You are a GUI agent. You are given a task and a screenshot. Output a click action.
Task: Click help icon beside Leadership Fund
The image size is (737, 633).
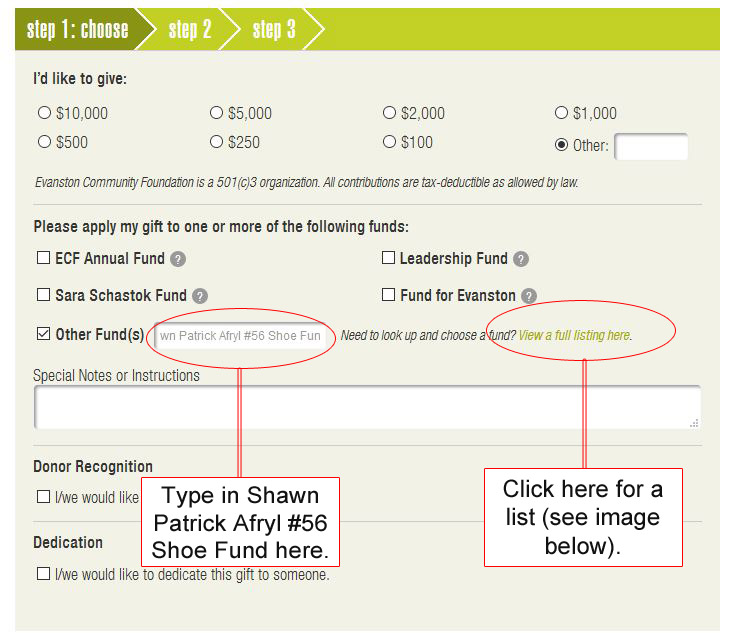[521, 259]
